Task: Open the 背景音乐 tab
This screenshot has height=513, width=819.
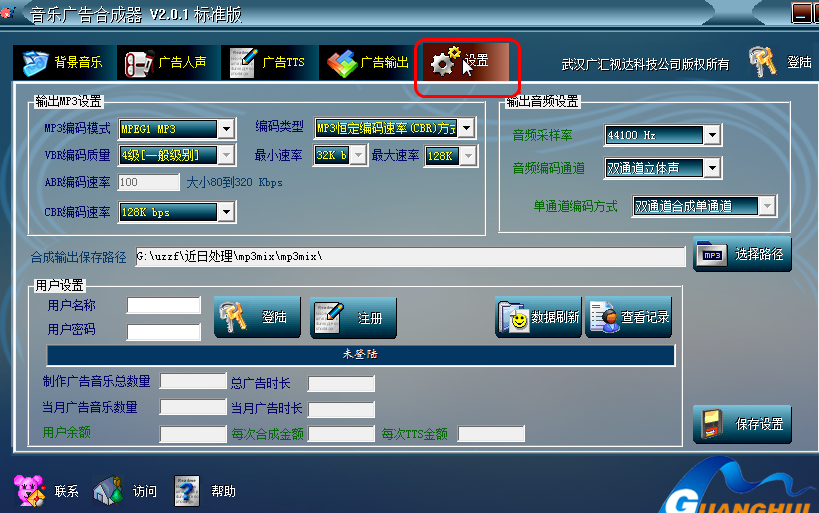Action: tap(64, 63)
